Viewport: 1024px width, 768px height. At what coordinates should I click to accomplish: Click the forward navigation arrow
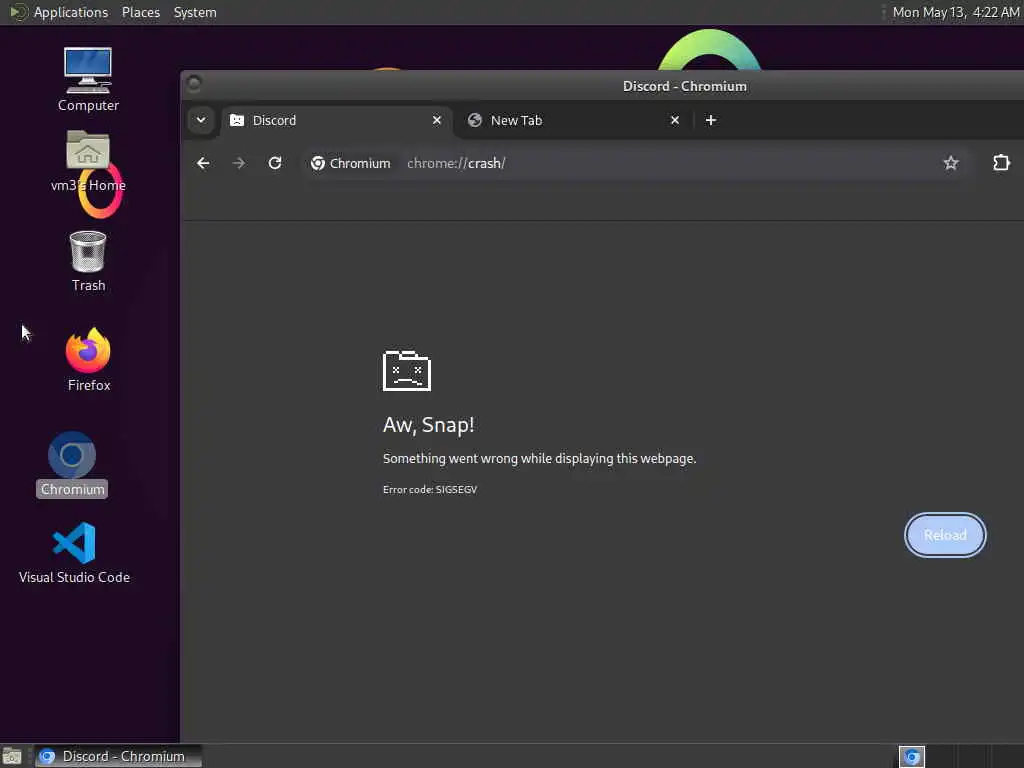click(239, 163)
